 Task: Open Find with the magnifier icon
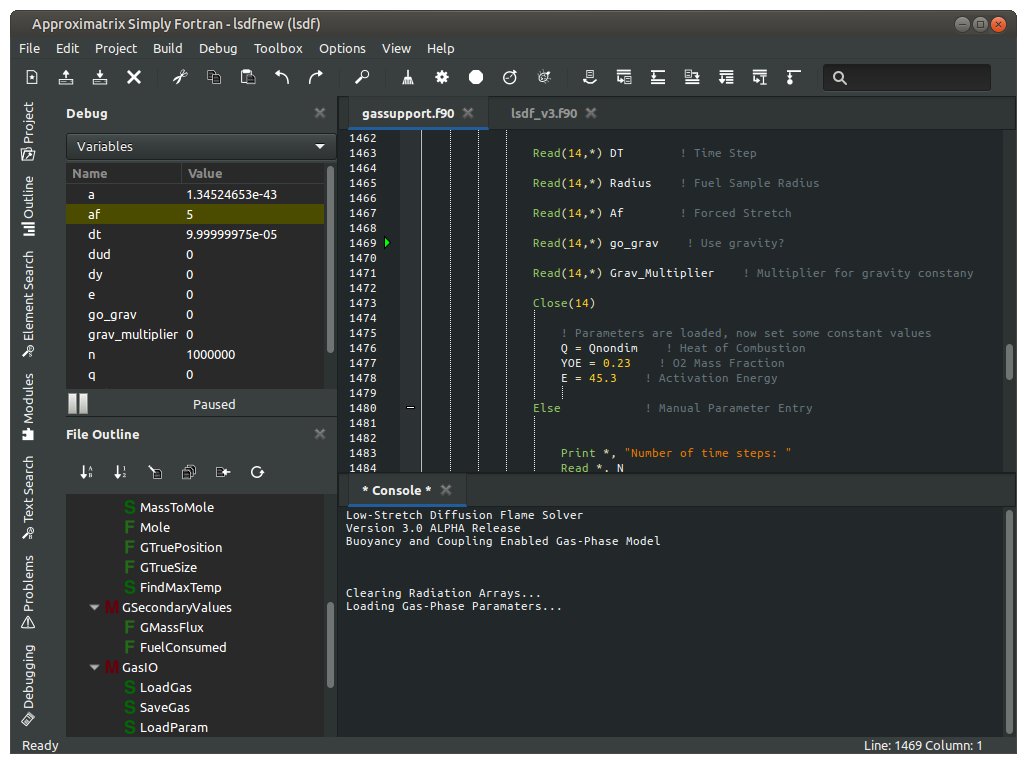362,77
